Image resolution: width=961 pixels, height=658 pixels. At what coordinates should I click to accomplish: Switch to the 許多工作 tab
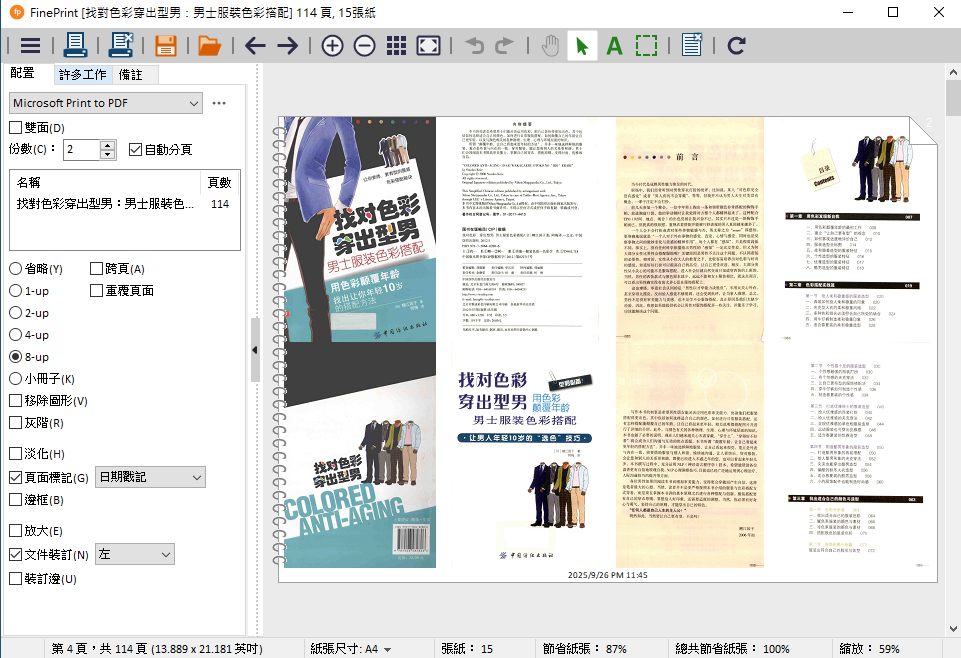(83, 75)
